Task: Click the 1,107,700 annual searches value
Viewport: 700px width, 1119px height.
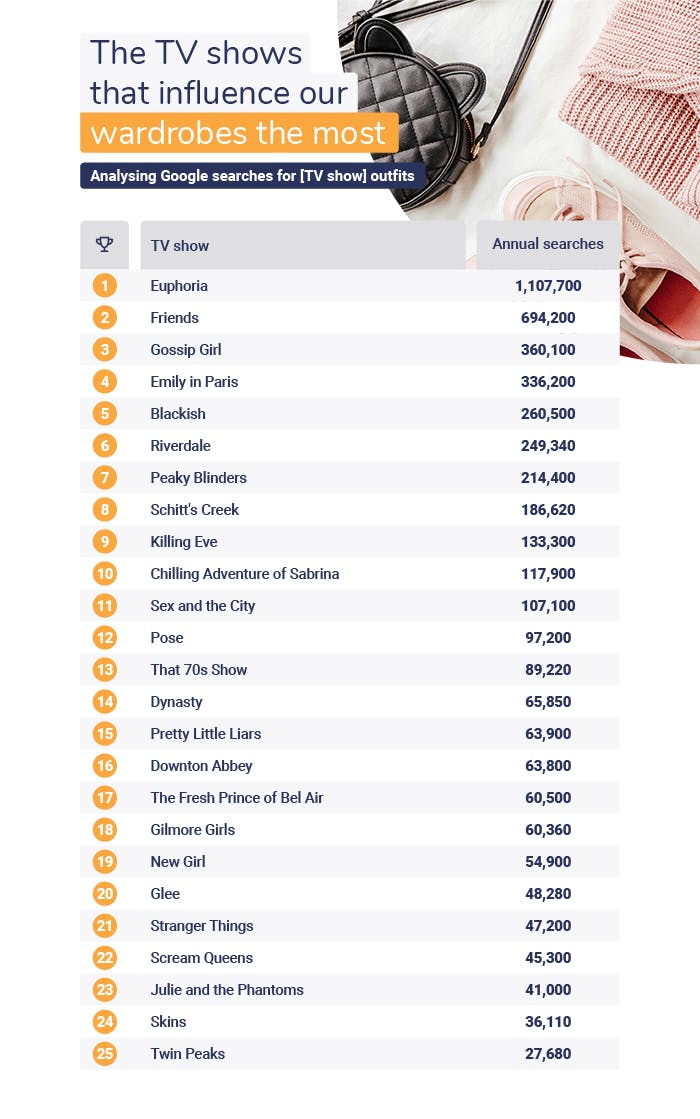Action: tap(548, 286)
